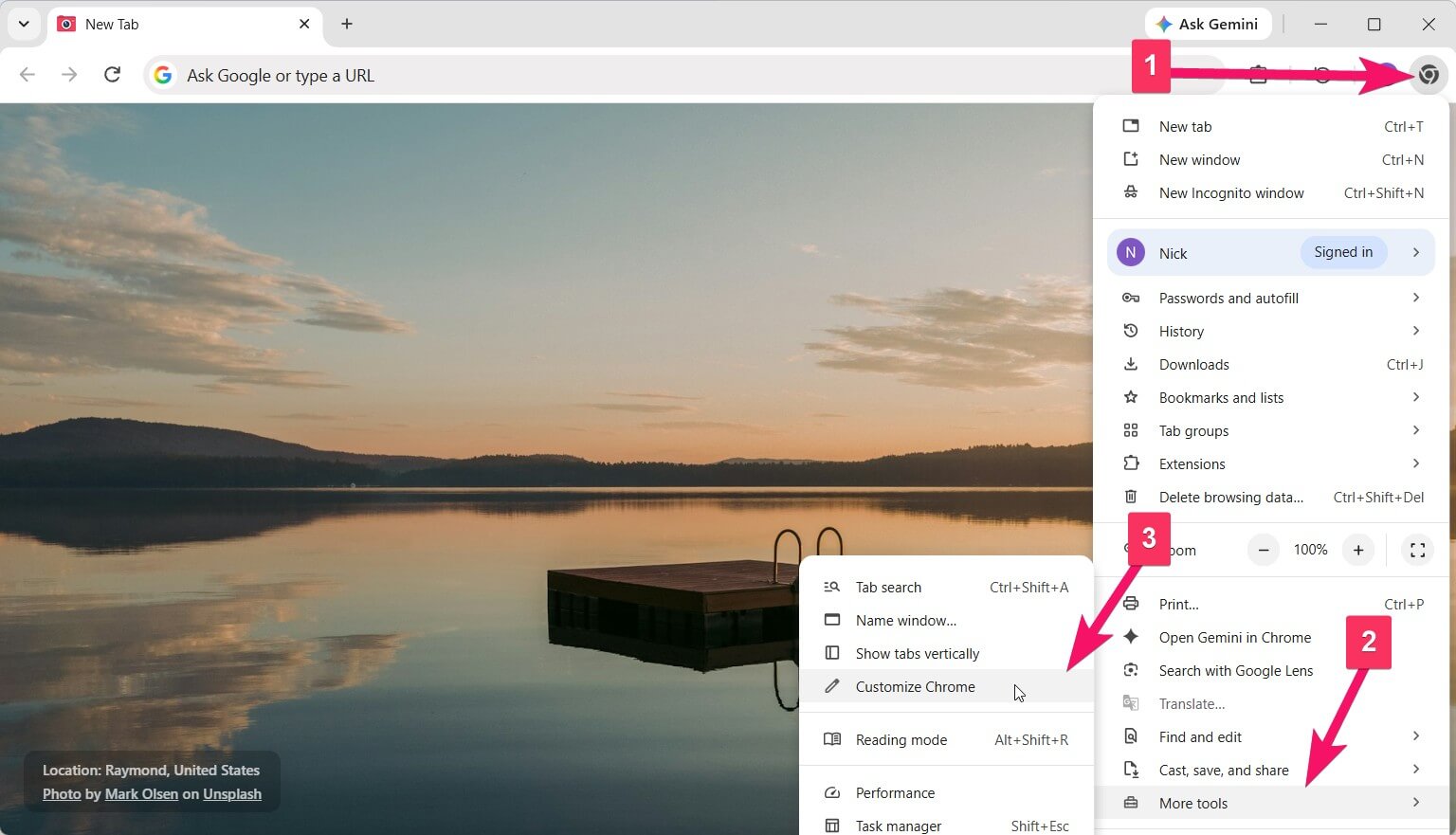The height and width of the screenshot is (835, 1456).
Task: Click the Ask Gemini button
Action: [x=1208, y=25]
